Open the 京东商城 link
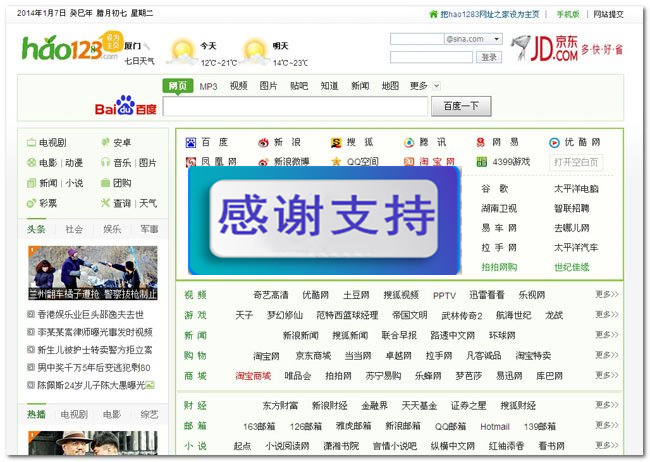The height and width of the screenshot is (462, 650). click(313, 355)
